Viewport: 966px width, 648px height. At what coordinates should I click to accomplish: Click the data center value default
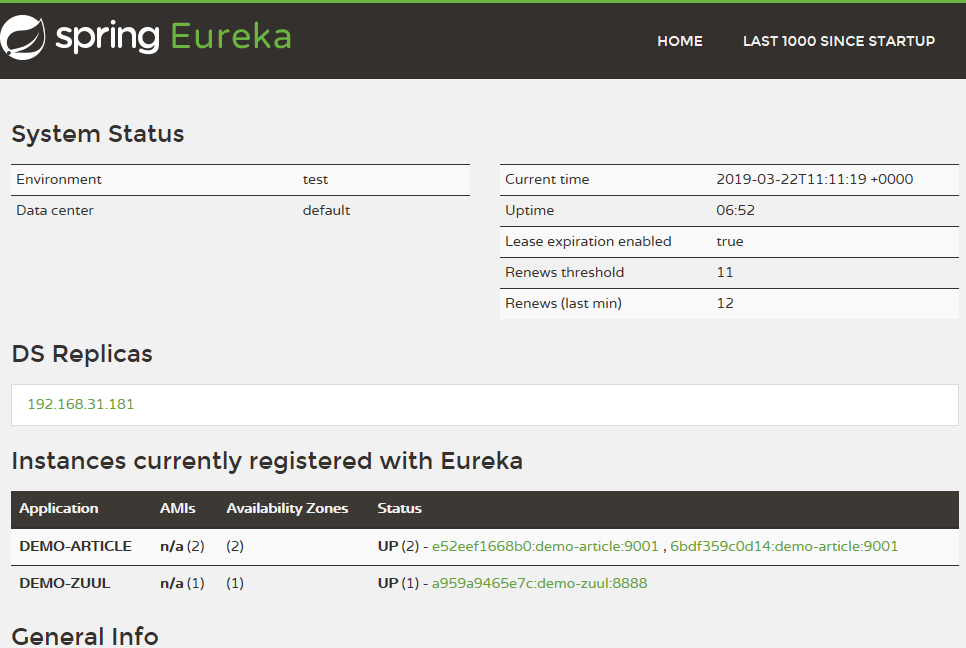[327, 211]
